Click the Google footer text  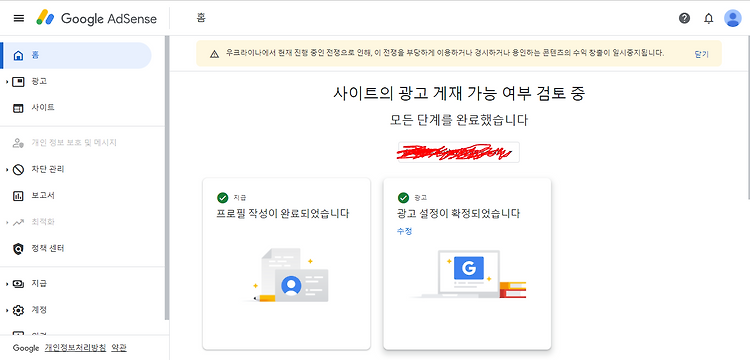point(26,348)
